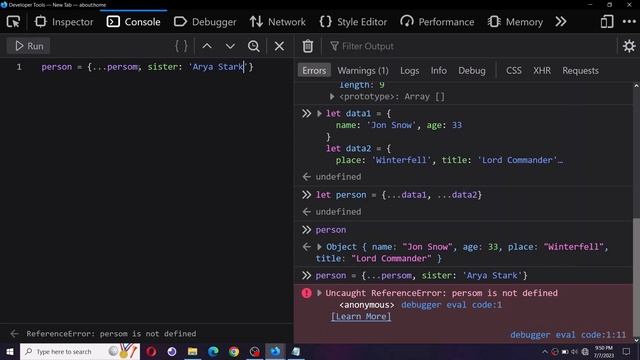Open File Explorer from the taskbar
This screenshot has height=360, width=640.
[192, 351]
